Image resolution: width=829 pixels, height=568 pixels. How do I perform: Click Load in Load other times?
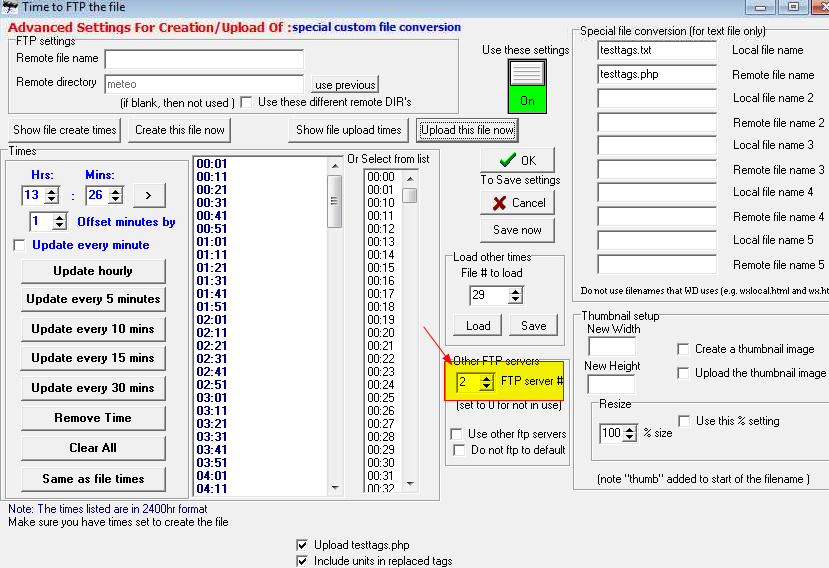tap(478, 326)
